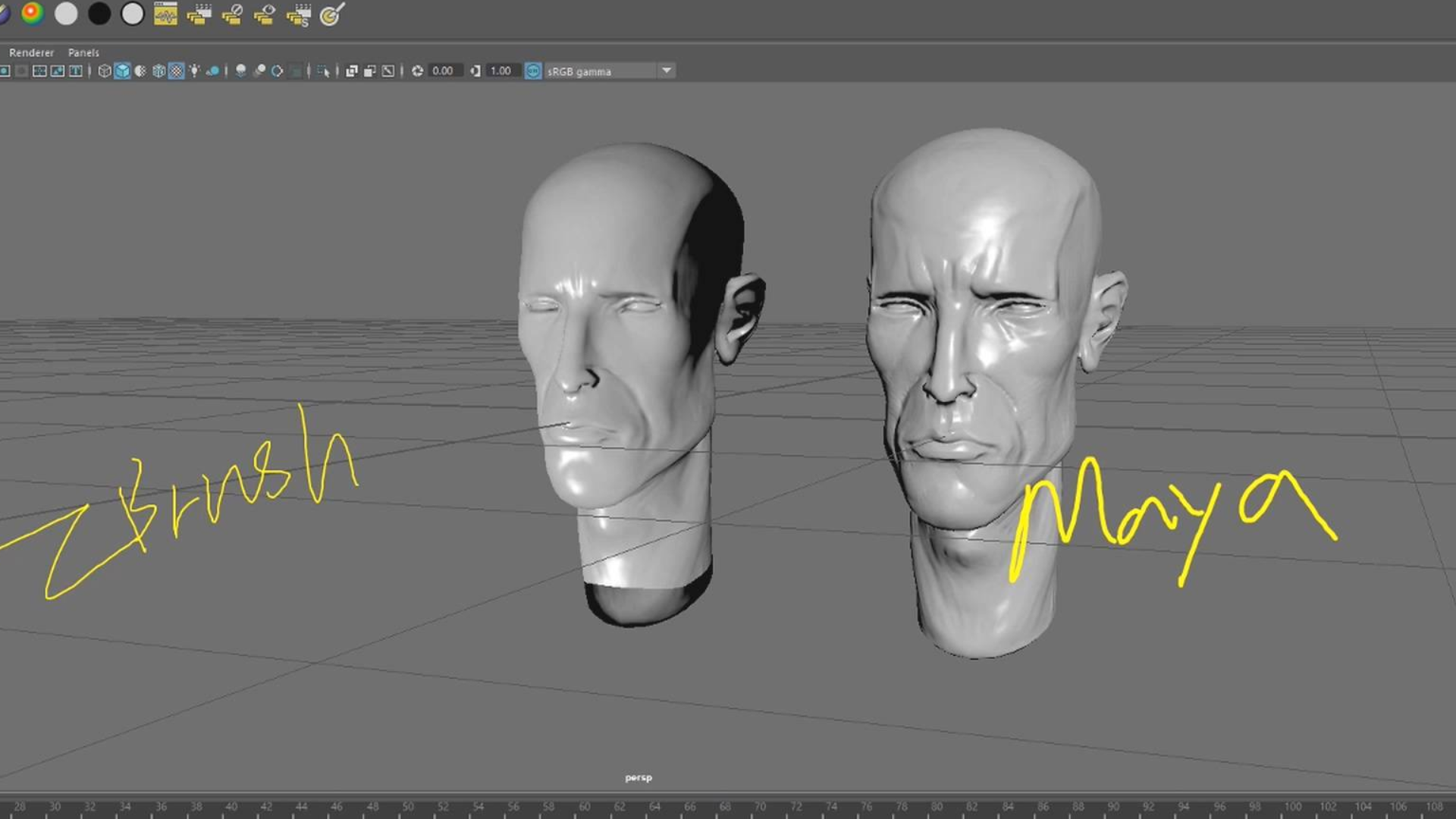This screenshot has width=1456, height=819.
Task: Click the light gray sphere shelf icon
Action: tap(66, 14)
